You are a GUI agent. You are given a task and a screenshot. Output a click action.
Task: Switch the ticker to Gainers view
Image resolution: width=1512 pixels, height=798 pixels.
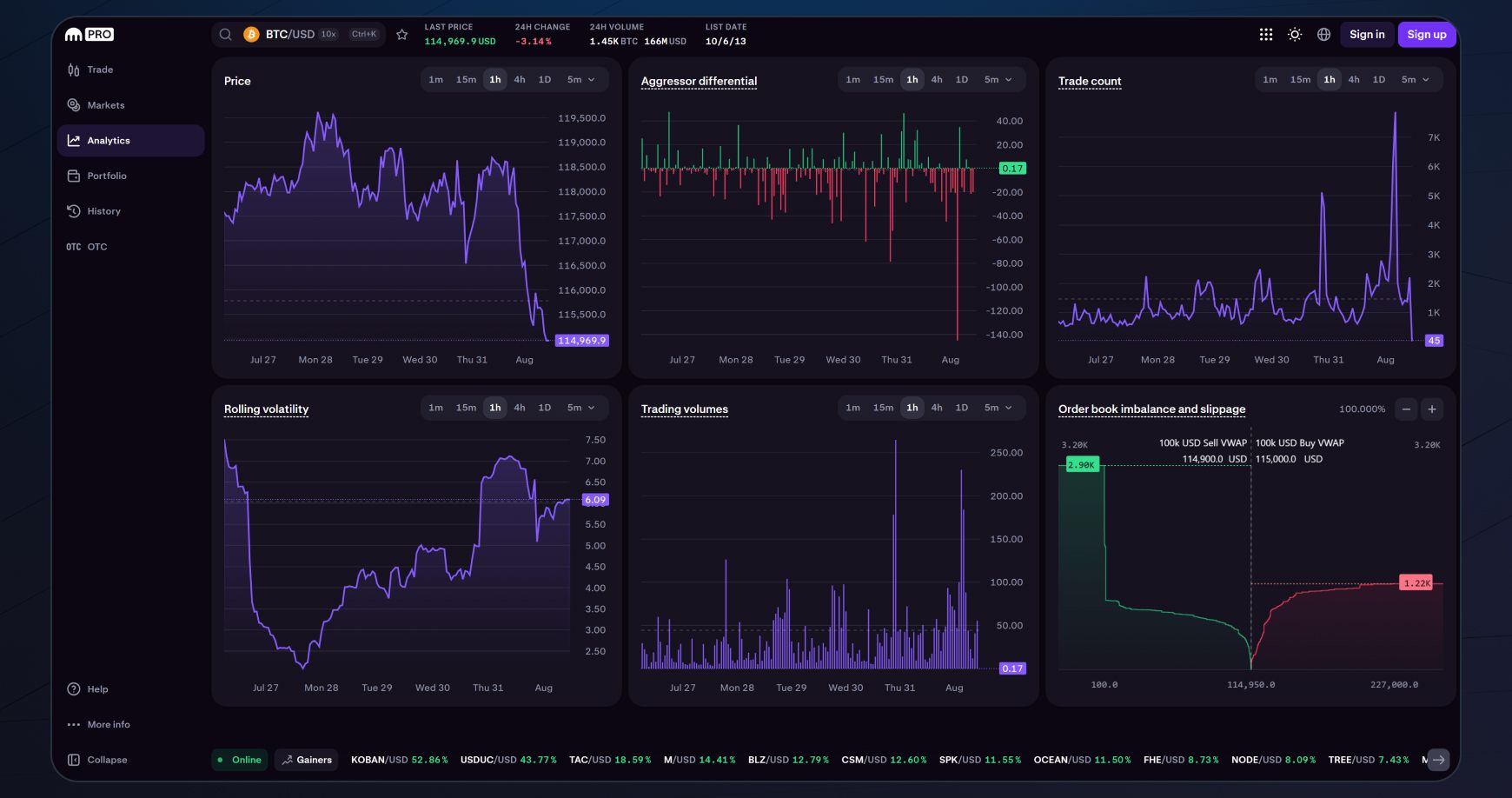coord(306,759)
